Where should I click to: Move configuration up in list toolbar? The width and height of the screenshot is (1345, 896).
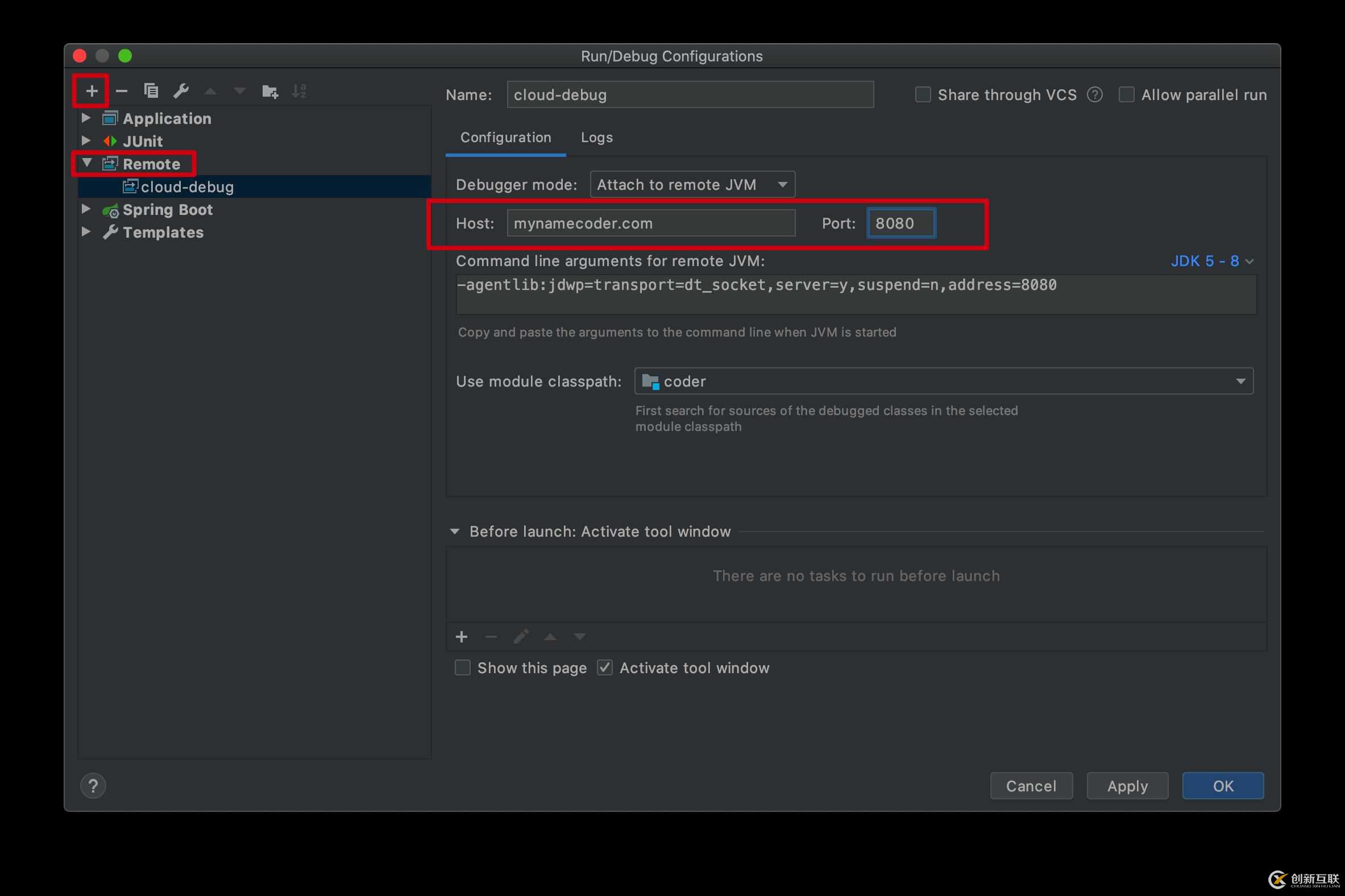[x=210, y=91]
